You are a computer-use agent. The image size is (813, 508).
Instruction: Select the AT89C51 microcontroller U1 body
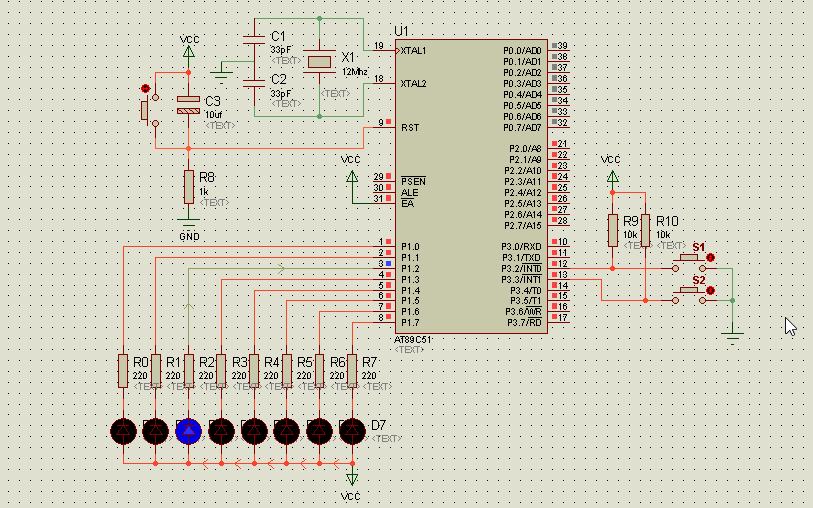coord(471,187)
